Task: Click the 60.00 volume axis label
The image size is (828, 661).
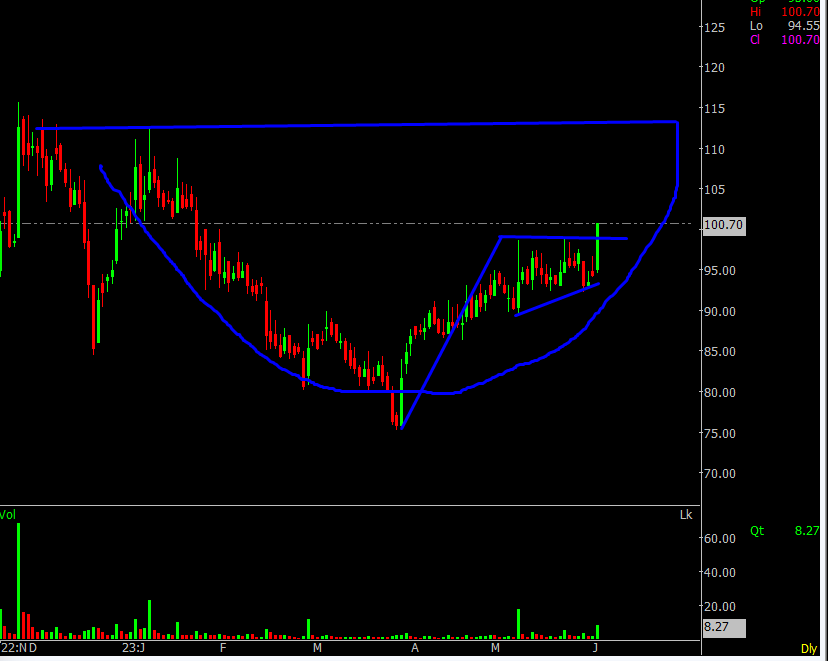Action: pyautogui.click(x=720, y=539)
